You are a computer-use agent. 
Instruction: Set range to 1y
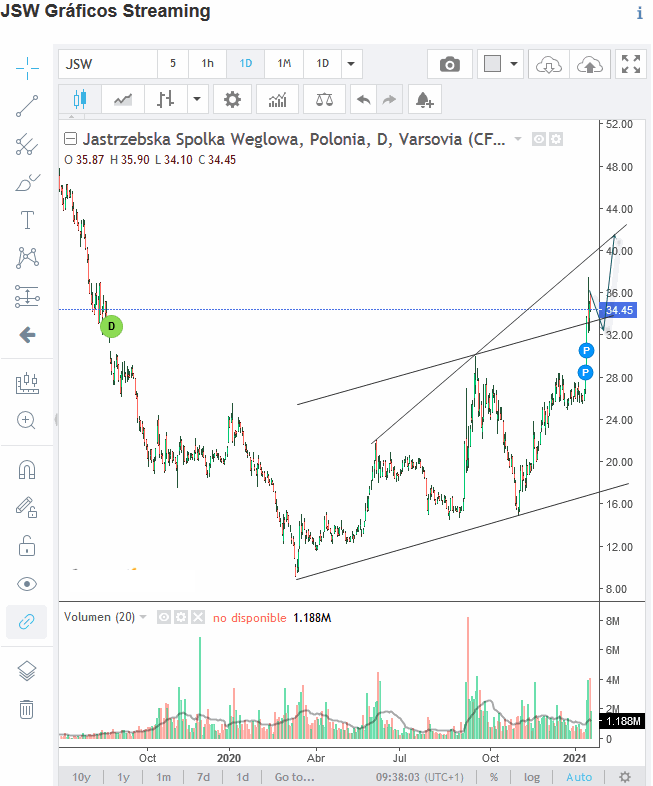click(123, 777)
